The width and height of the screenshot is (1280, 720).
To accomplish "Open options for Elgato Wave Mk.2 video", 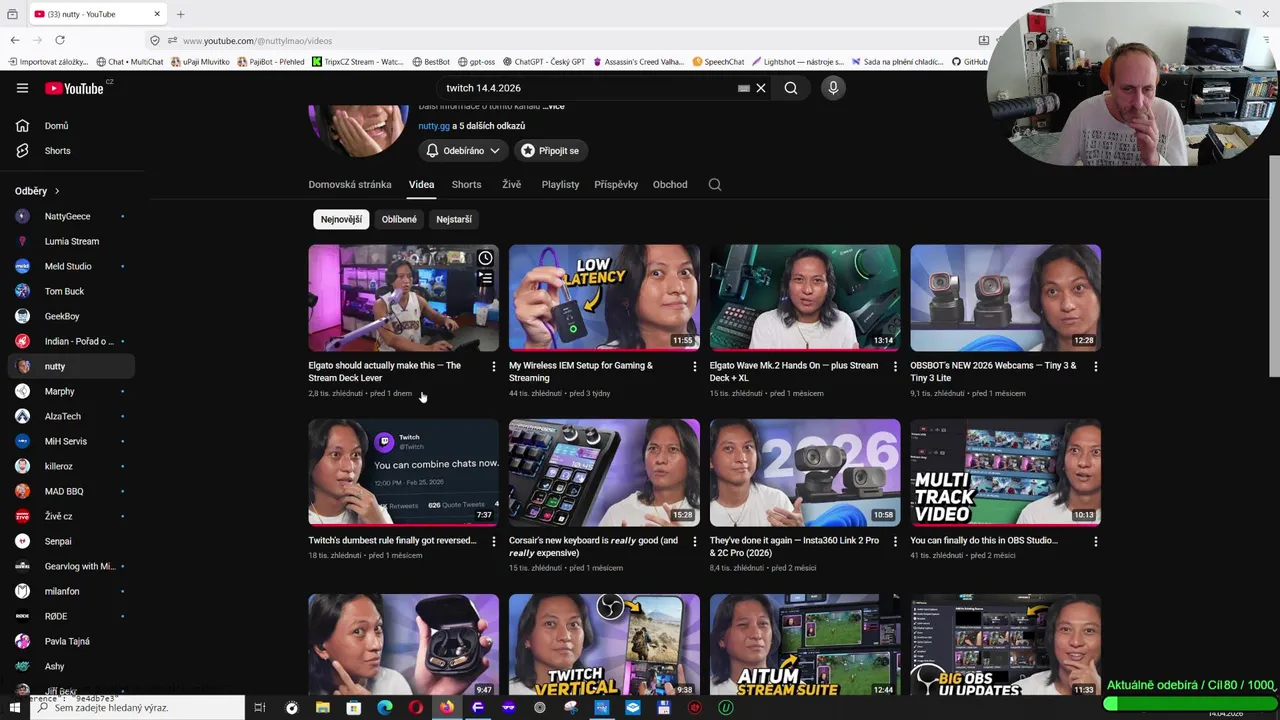I will coord(895,367).
